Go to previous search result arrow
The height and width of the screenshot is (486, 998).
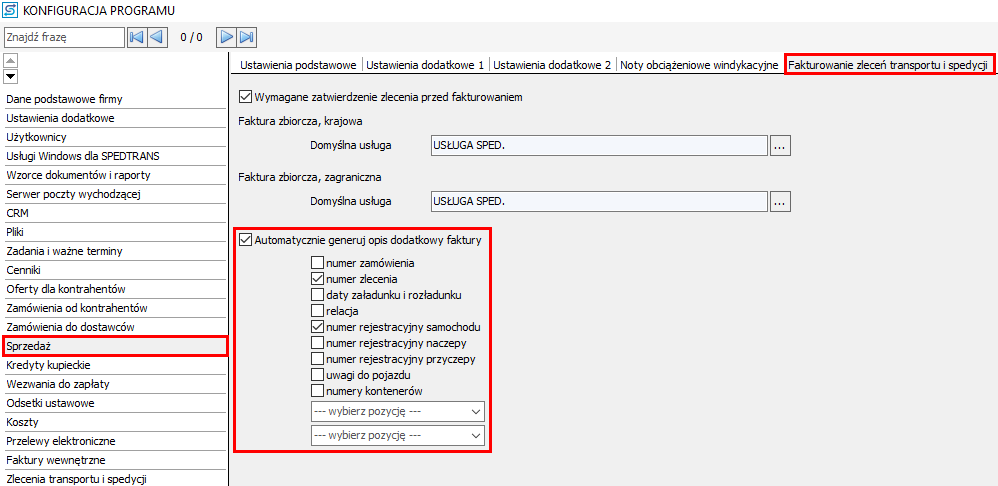point(157,37)
